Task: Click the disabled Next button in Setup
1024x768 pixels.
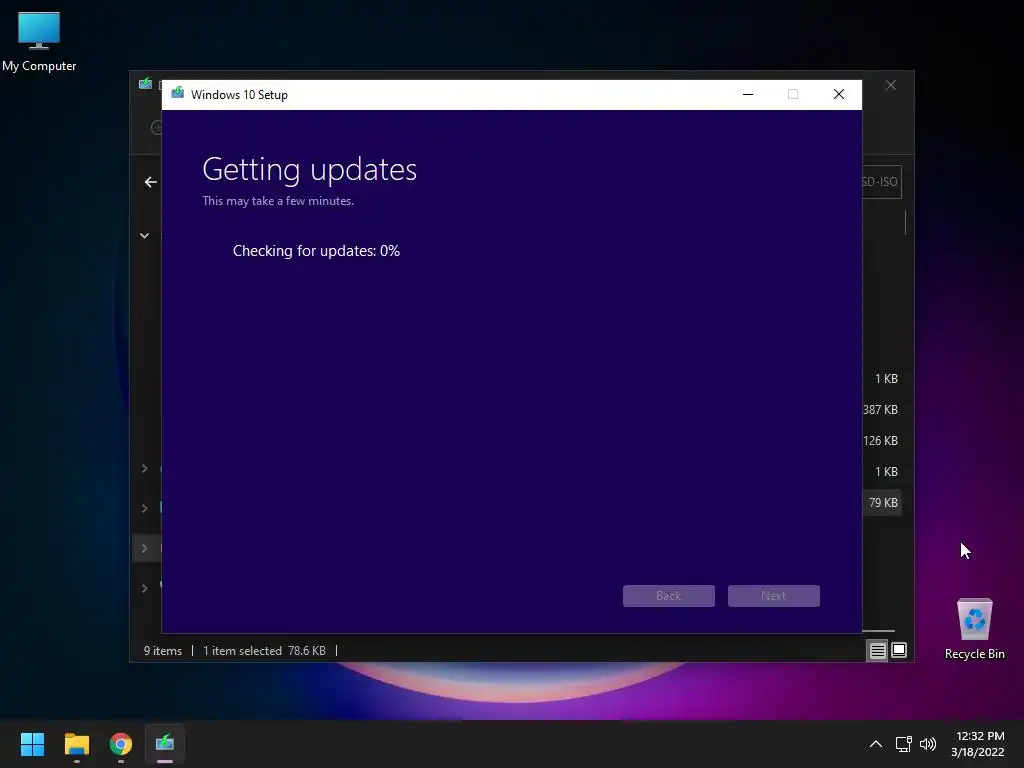Action: coord(774,596)
